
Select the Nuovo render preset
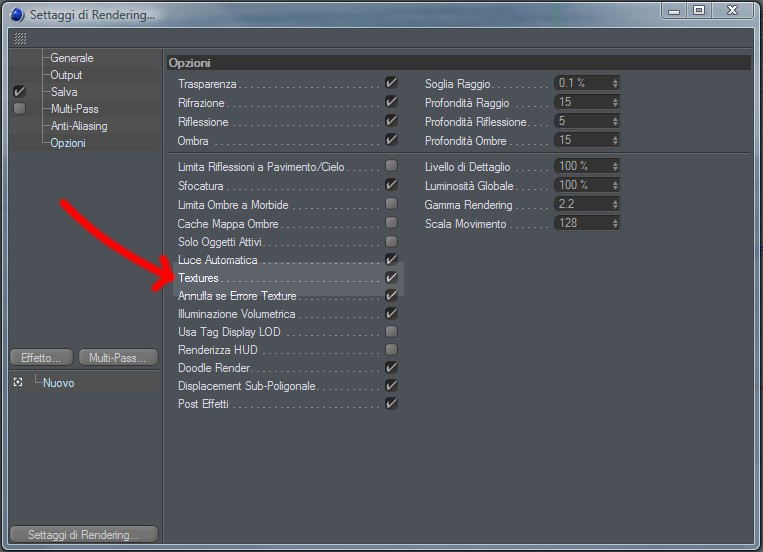58,383
